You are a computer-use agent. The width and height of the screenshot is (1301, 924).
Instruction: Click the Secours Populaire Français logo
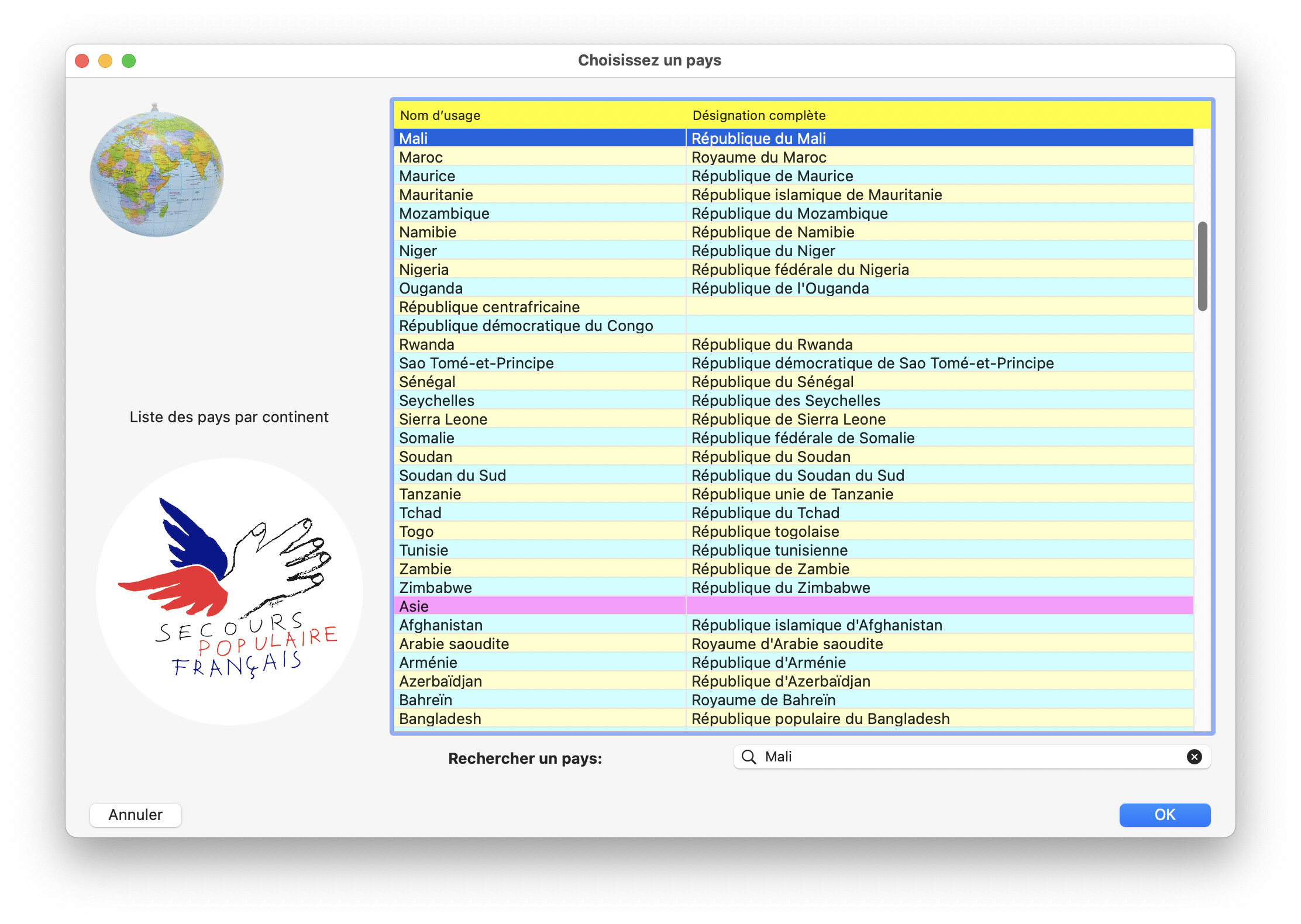229,592
